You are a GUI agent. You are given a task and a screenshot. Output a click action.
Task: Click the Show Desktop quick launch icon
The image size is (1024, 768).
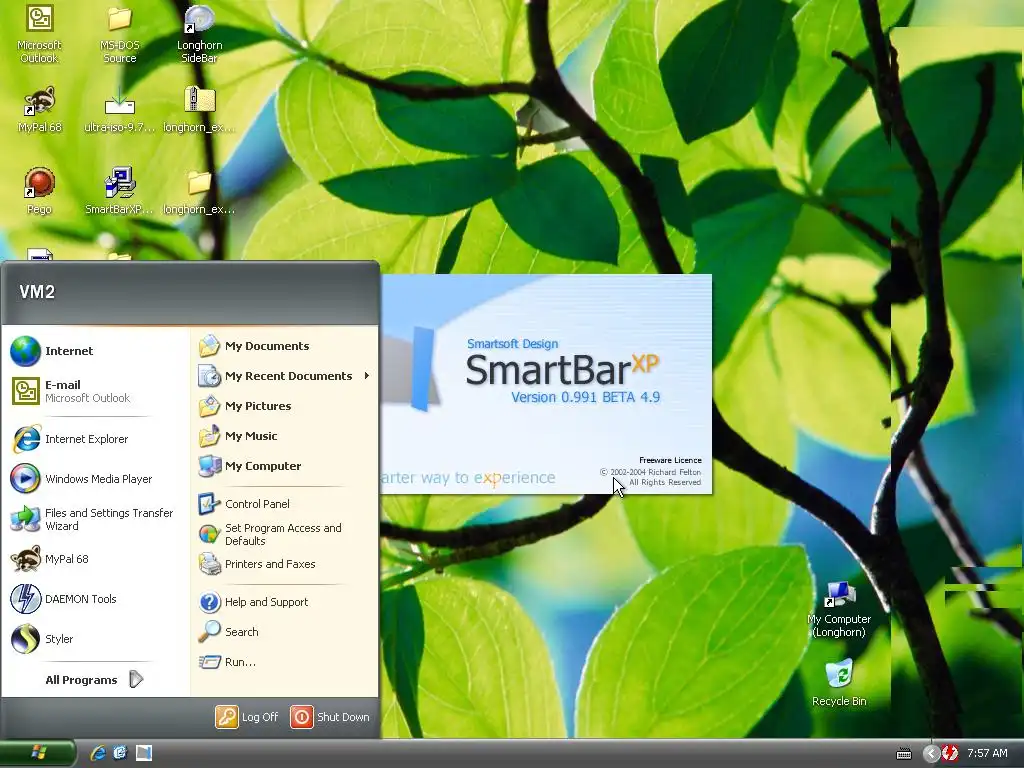pyautogui.click(x=144, y=753)
